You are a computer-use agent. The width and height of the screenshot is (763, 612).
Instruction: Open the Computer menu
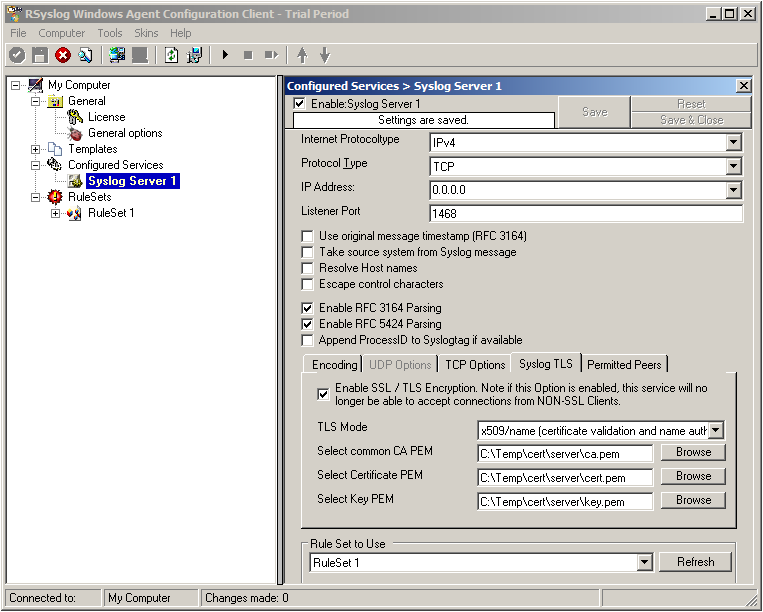(61, 33)
